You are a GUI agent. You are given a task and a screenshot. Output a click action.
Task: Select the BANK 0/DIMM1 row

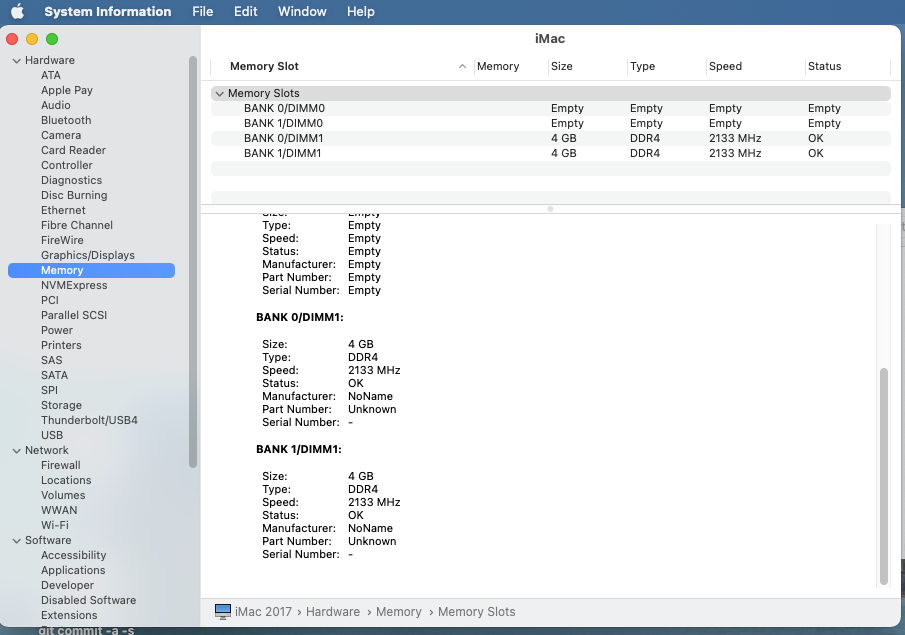click(x=551, y=139)
